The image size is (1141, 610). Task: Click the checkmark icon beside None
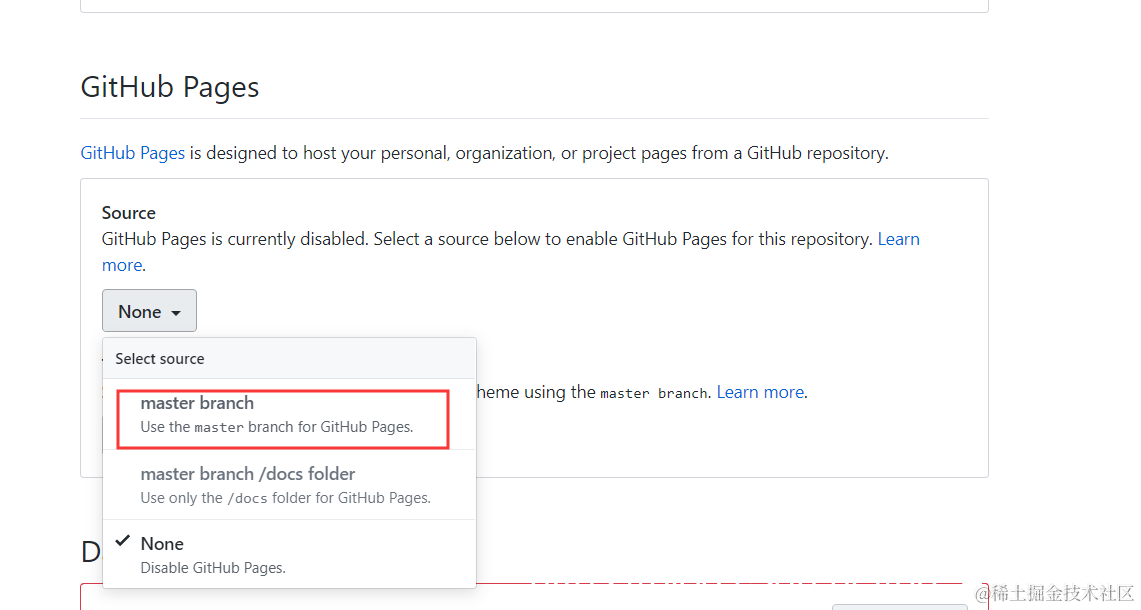point(123,541)
